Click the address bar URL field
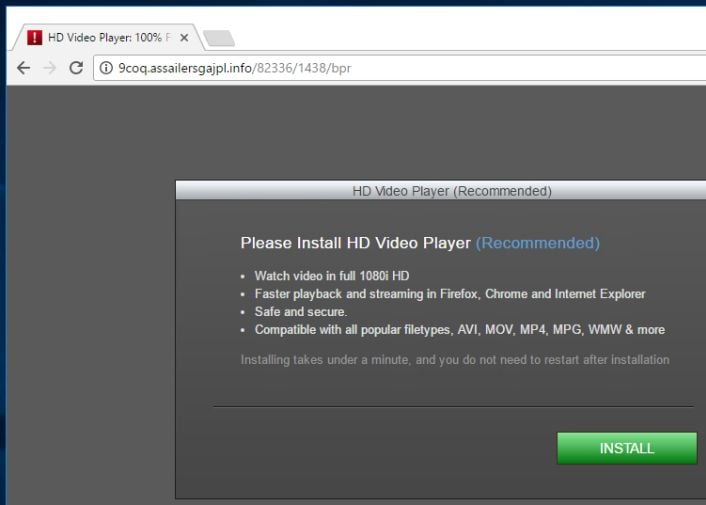Screen dimensions: 706x505 [x=400, y=68]
